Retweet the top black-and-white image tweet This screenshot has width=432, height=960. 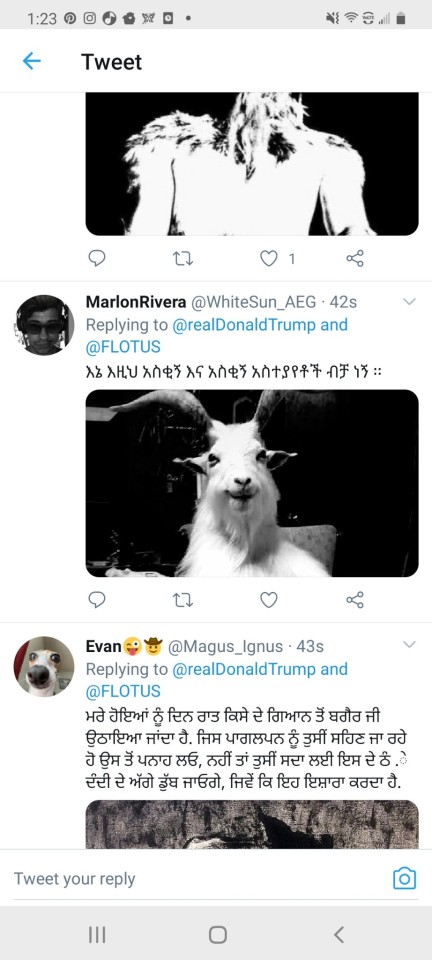pos(183,258)
